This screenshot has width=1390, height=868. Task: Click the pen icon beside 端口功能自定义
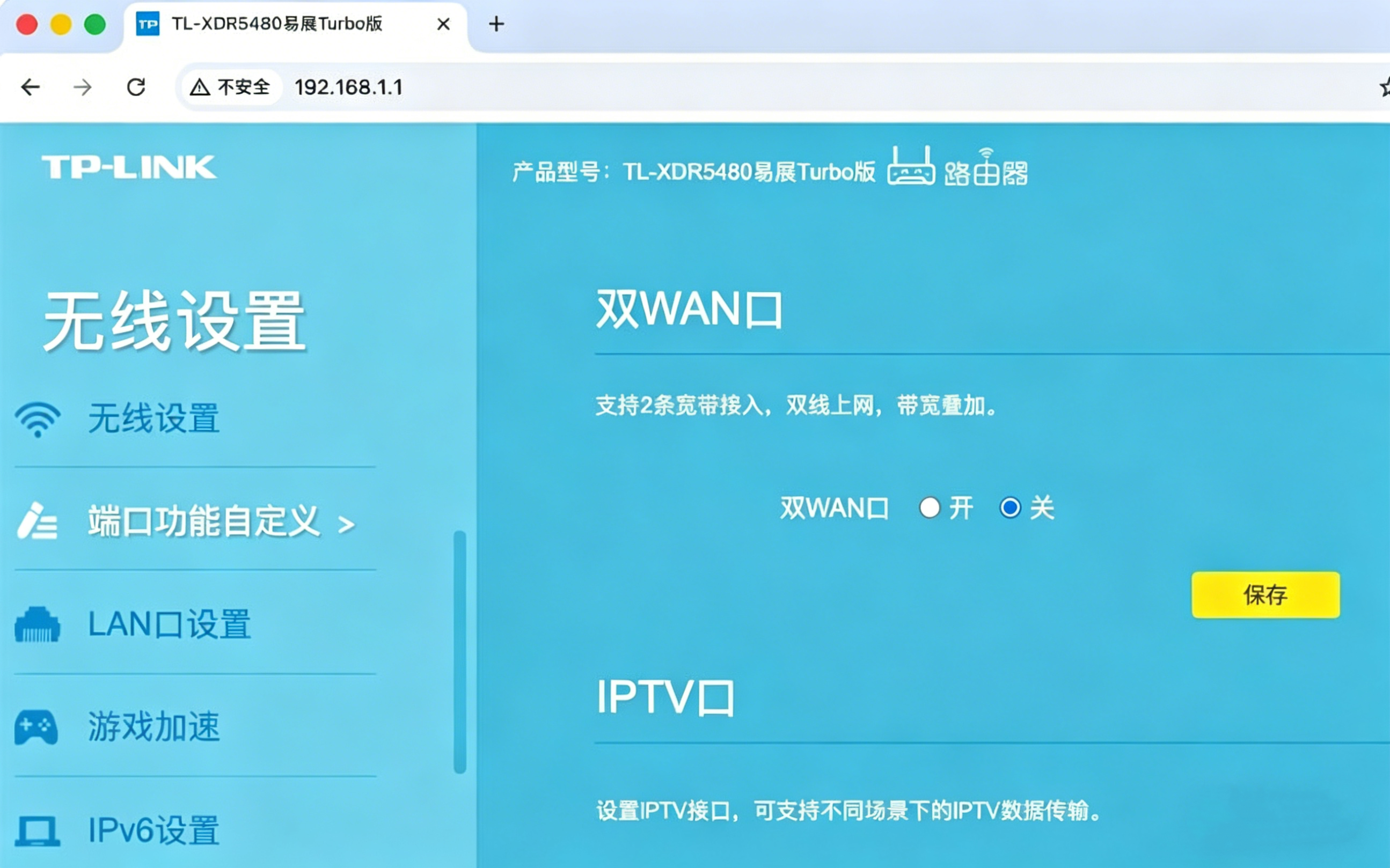click(38, 521)
